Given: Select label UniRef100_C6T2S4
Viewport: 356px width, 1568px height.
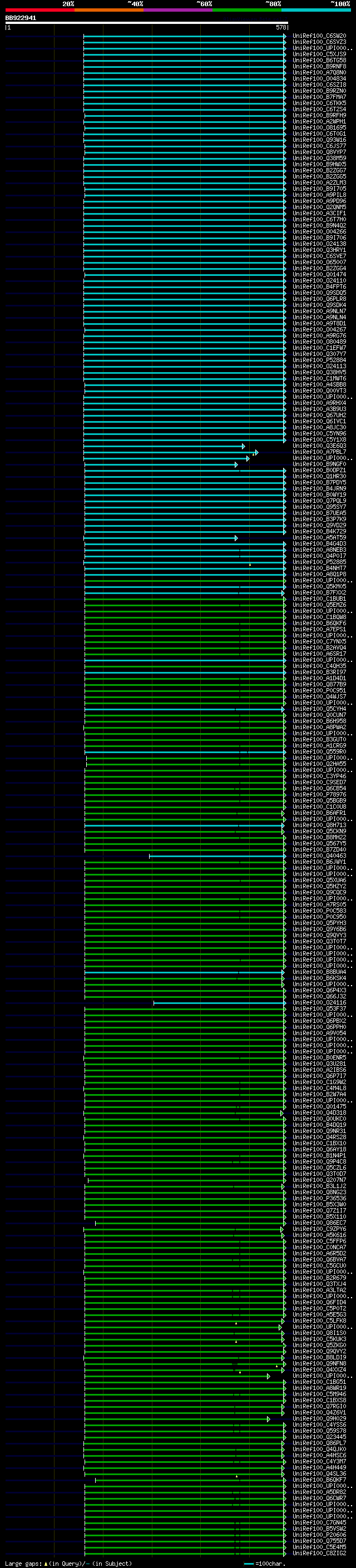Looking at the screenshot, I should click(319, 110).
